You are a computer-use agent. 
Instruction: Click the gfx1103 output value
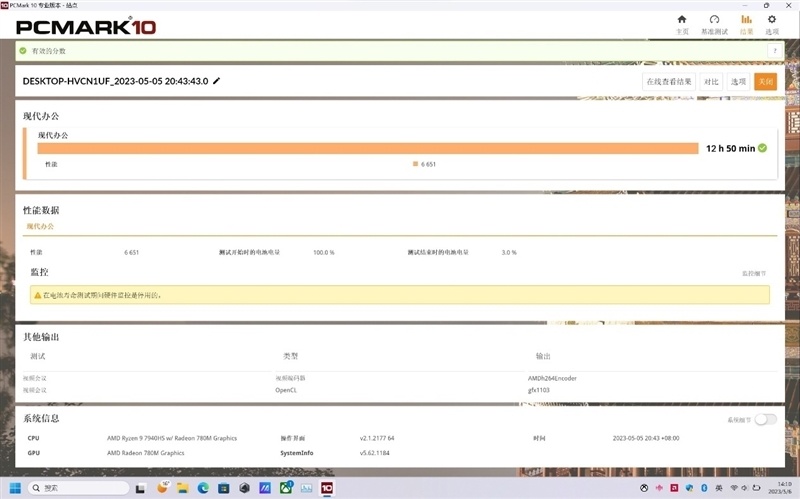[x=539, y=390]
